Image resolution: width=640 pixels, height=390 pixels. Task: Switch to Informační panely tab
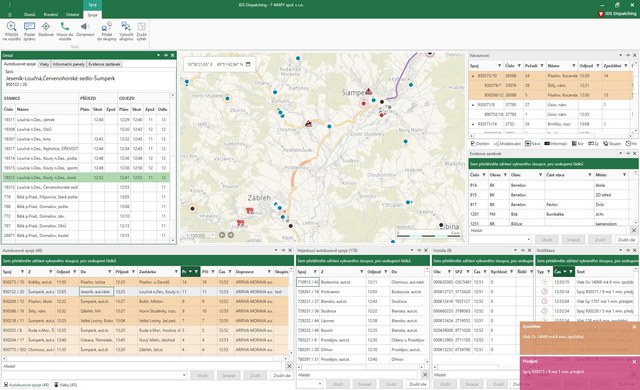[69, 64]
